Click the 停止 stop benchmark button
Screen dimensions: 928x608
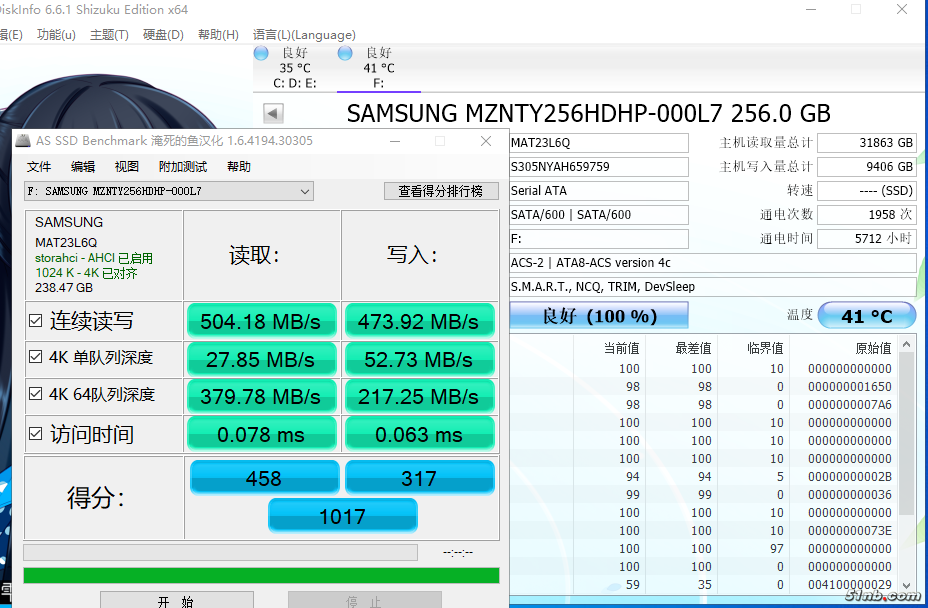[x=365, y=600]
